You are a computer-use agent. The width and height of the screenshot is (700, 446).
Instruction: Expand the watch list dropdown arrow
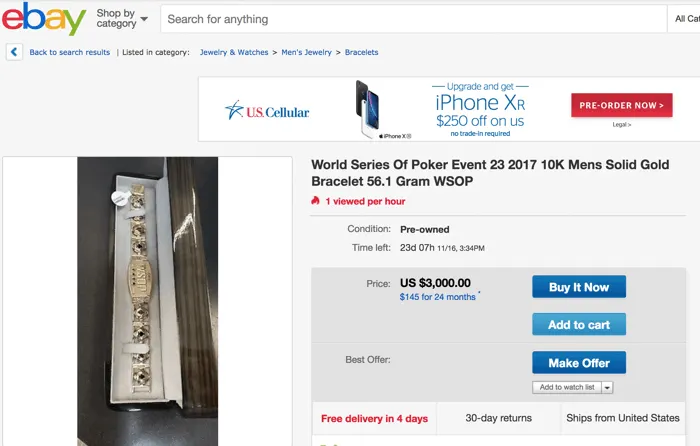tap(607, 387)
